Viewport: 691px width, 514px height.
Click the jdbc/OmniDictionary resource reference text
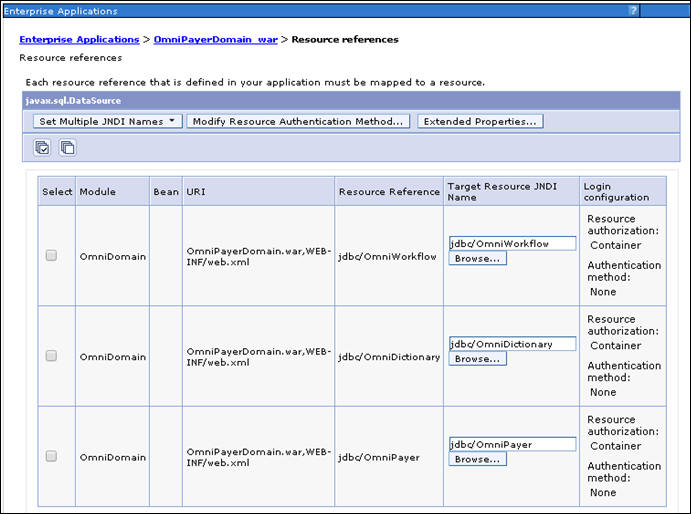click(389, 357)
